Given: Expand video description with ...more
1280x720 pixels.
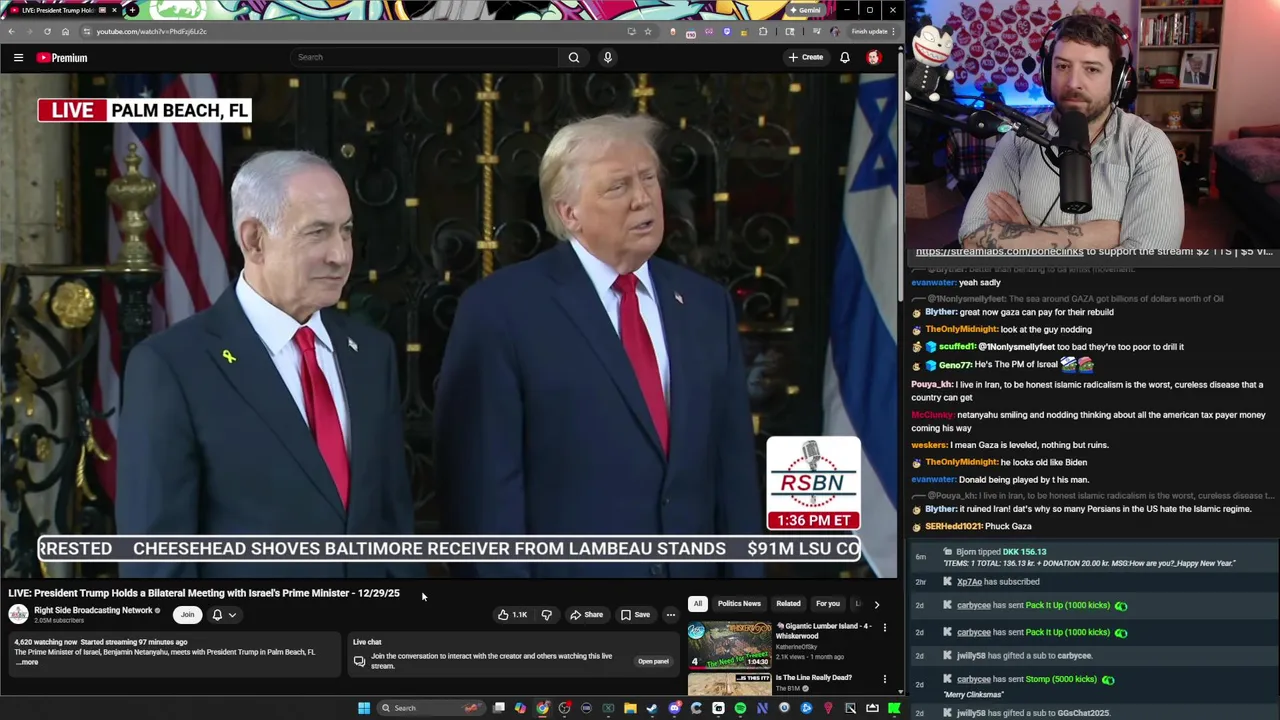Looking at the screenshot, I should [x=27, y=662].
